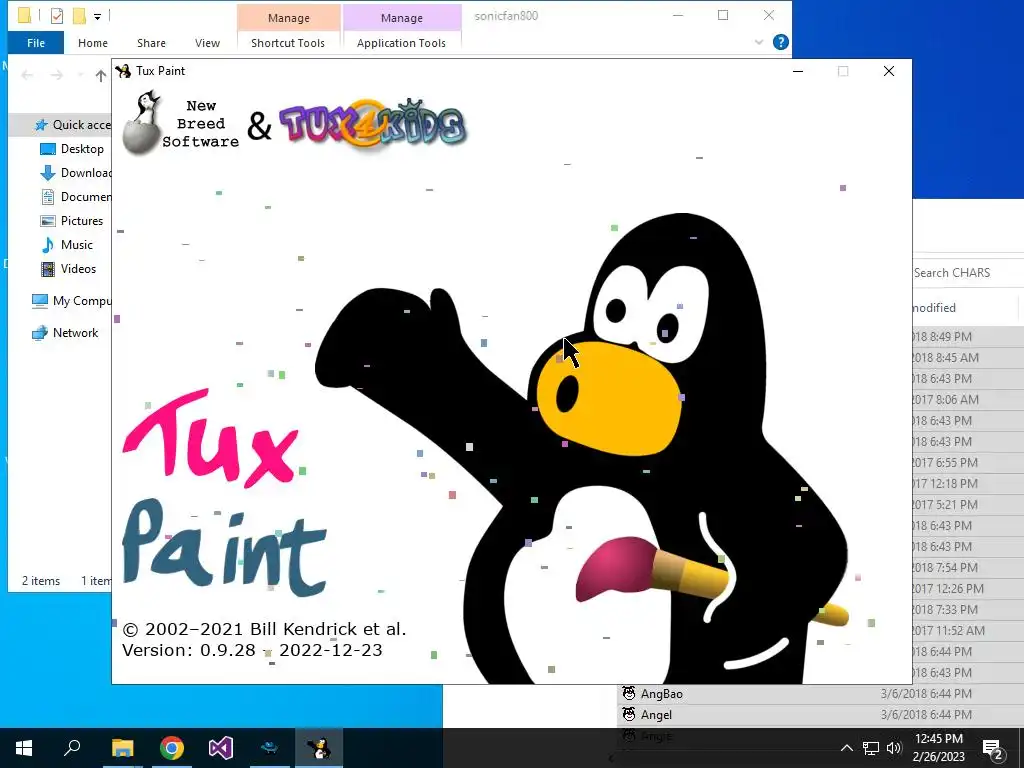Image resolution: width=1024 pixels, height=768 pixels.
Task: Click the '2 items' status bar text
Action: coord(40,581)
